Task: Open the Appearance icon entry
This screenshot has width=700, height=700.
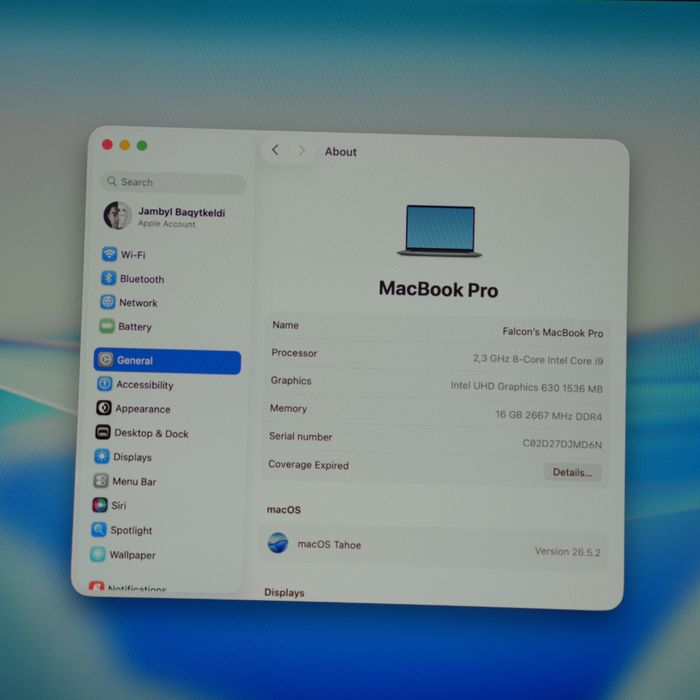Action: coord(104,408)
